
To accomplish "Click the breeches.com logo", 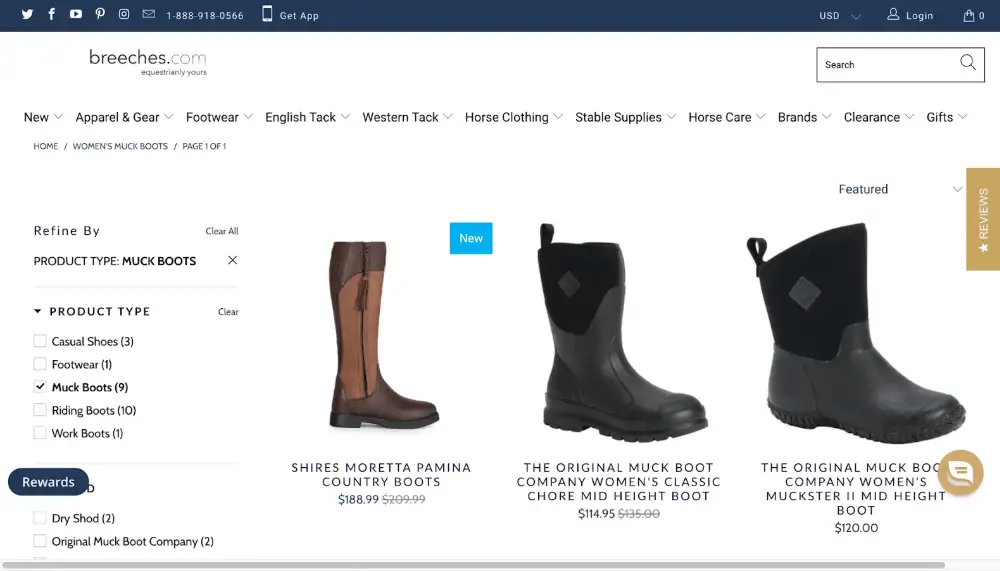I will (x=148, y=63).
